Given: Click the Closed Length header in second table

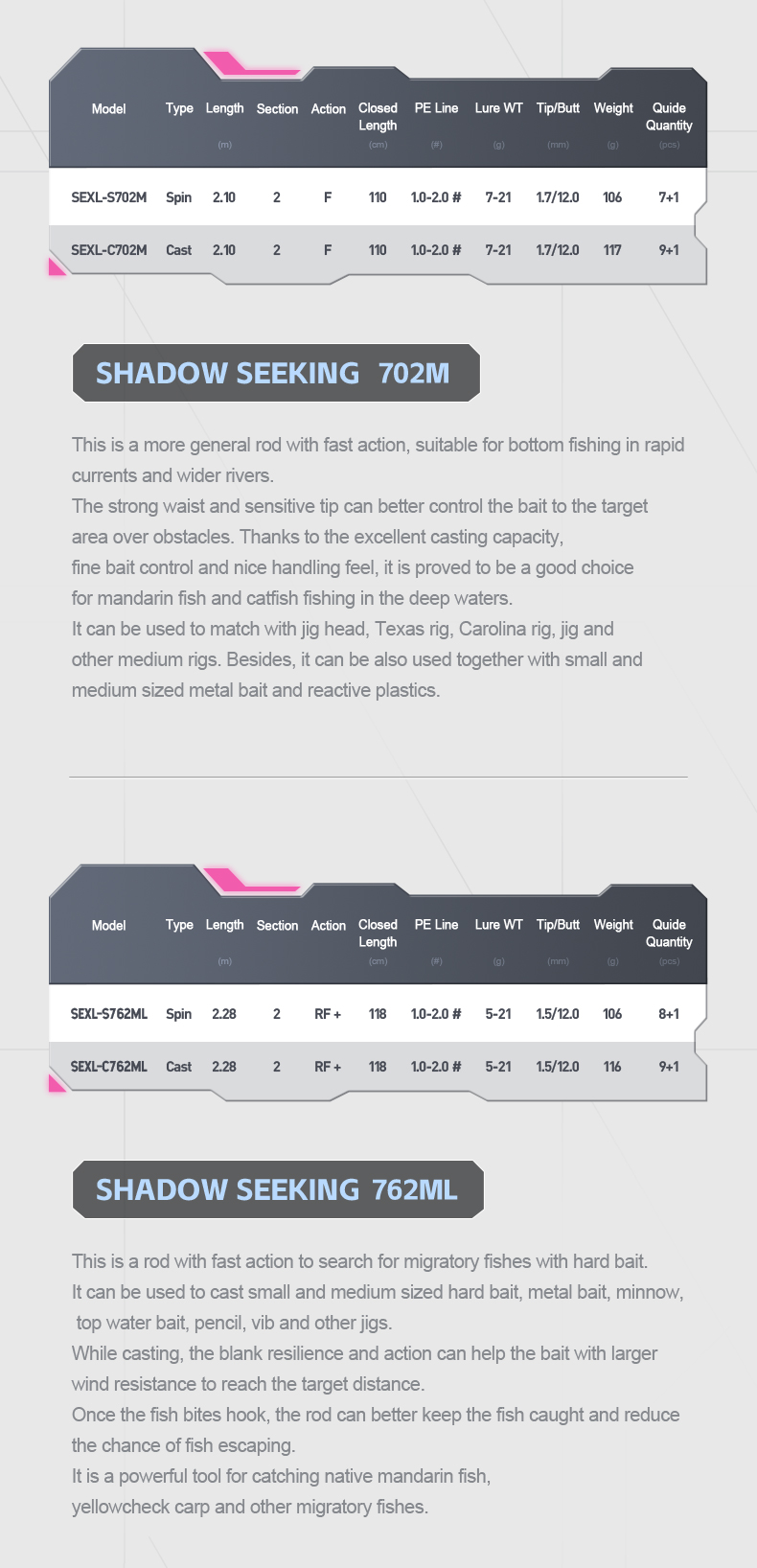Looking at the screenshot, I should [378, 934].
